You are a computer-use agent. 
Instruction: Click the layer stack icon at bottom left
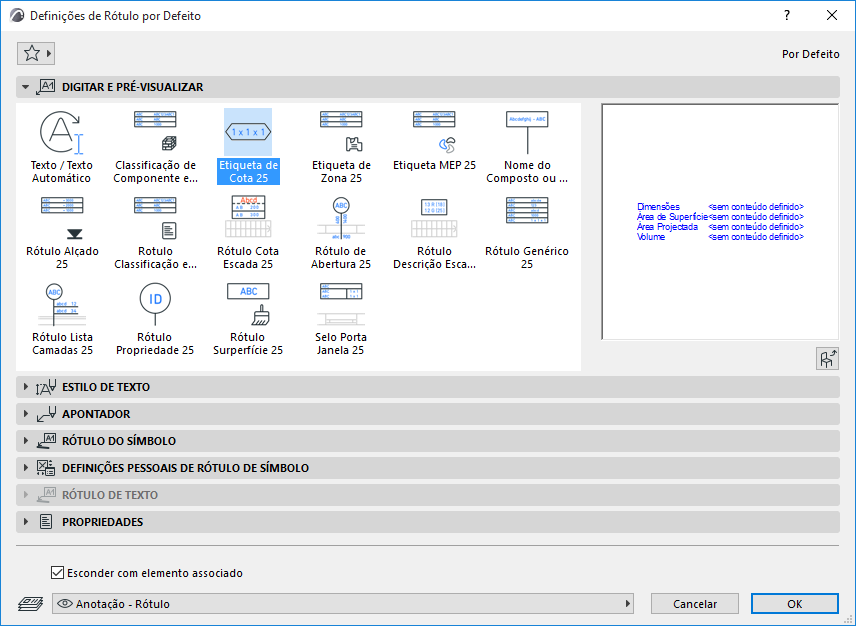pyautogui.click(x=31, y=604)
